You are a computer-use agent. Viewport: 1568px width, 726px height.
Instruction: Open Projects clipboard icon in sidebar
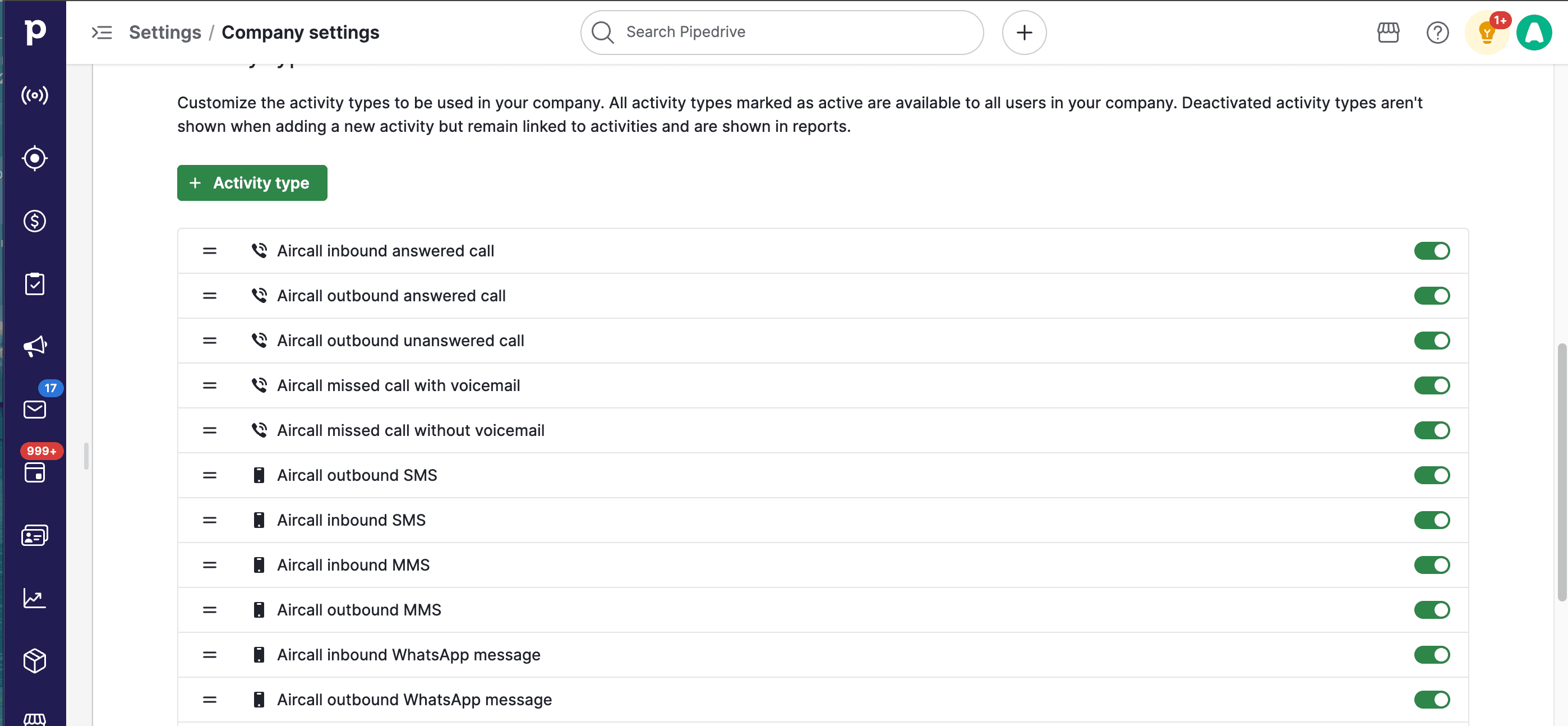(35, 284)
